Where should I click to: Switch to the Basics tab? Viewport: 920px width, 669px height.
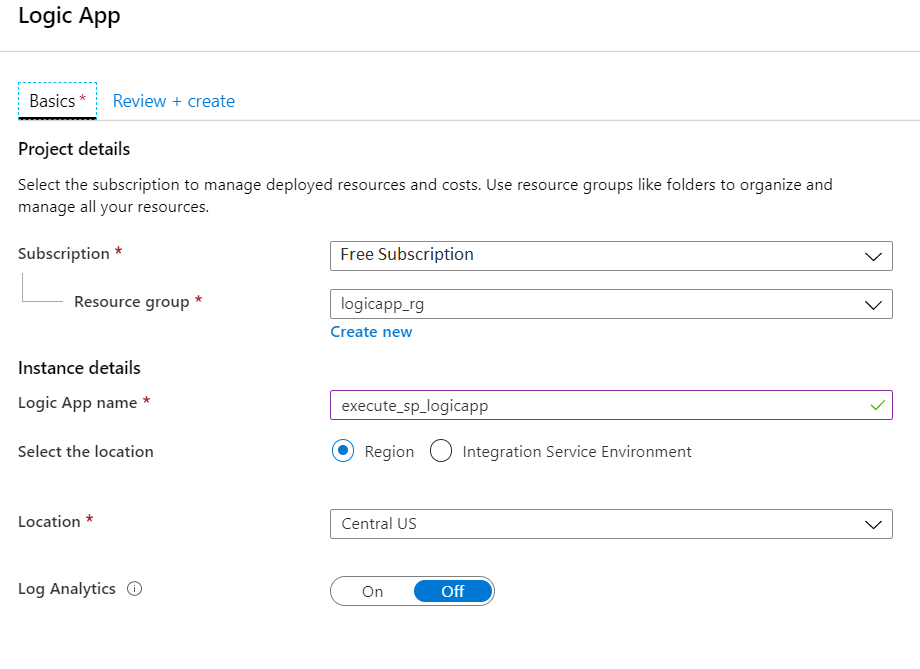58,101
